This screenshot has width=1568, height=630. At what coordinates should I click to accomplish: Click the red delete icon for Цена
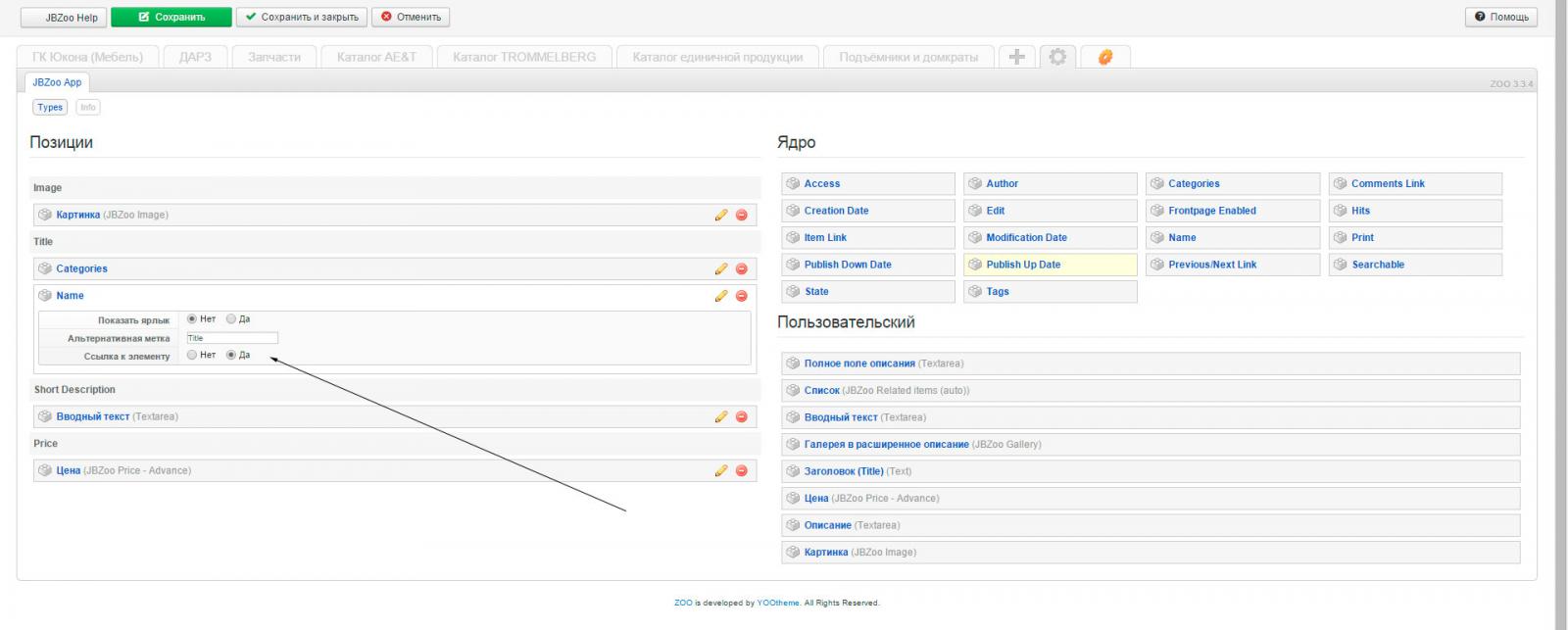[741, 470]
